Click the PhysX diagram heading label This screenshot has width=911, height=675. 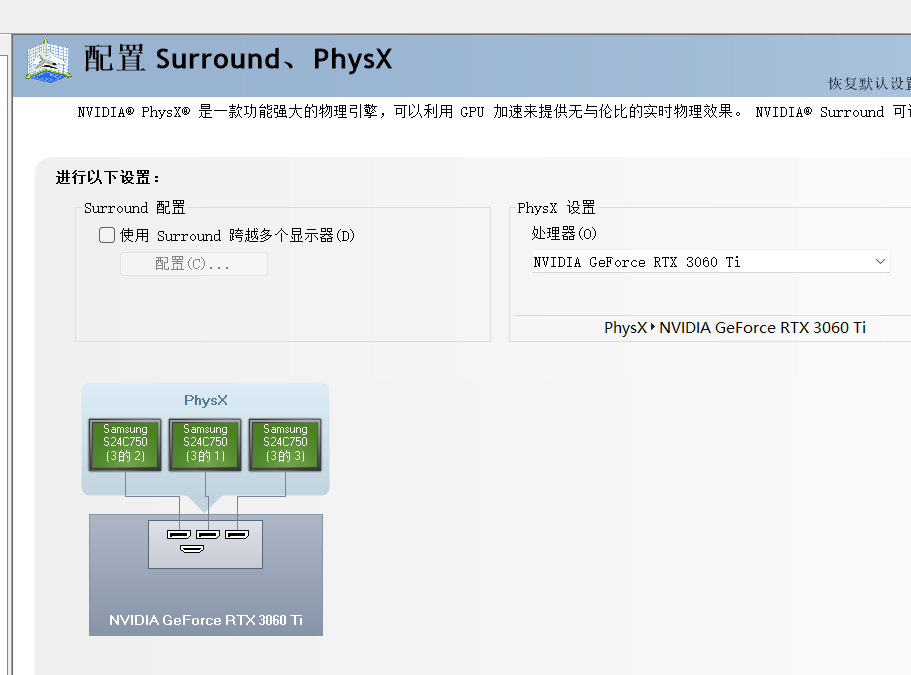tap(206, 400)
